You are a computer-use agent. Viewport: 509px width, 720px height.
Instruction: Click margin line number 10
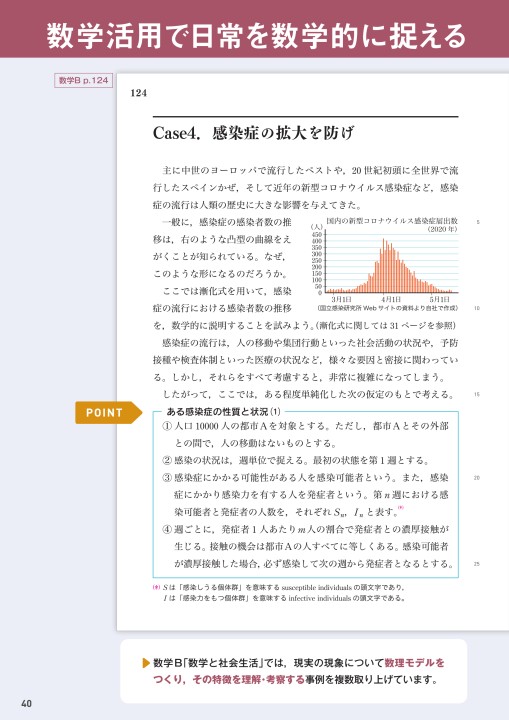tap(477, 309)
